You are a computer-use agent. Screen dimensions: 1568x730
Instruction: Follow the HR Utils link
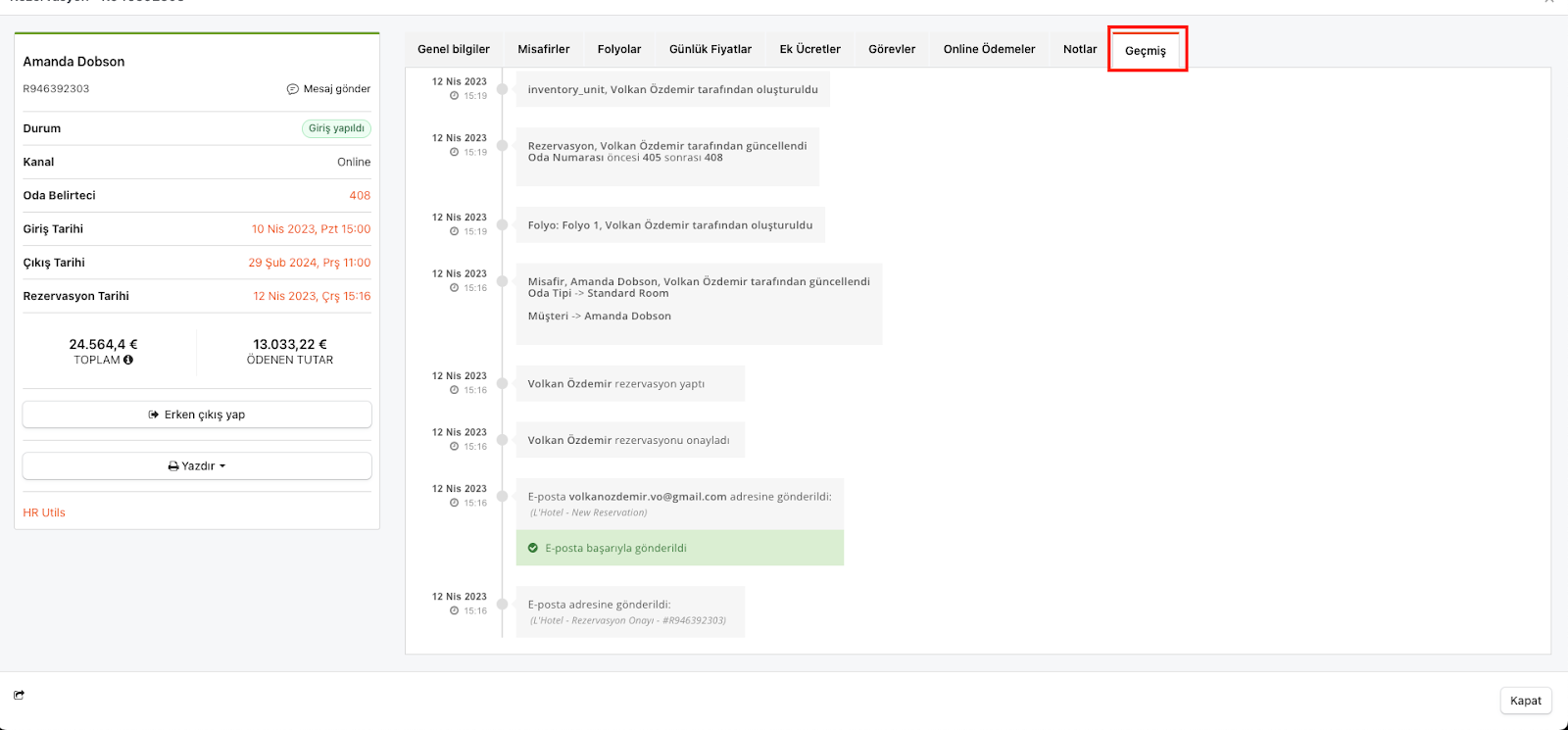click(x=44, y=512)
